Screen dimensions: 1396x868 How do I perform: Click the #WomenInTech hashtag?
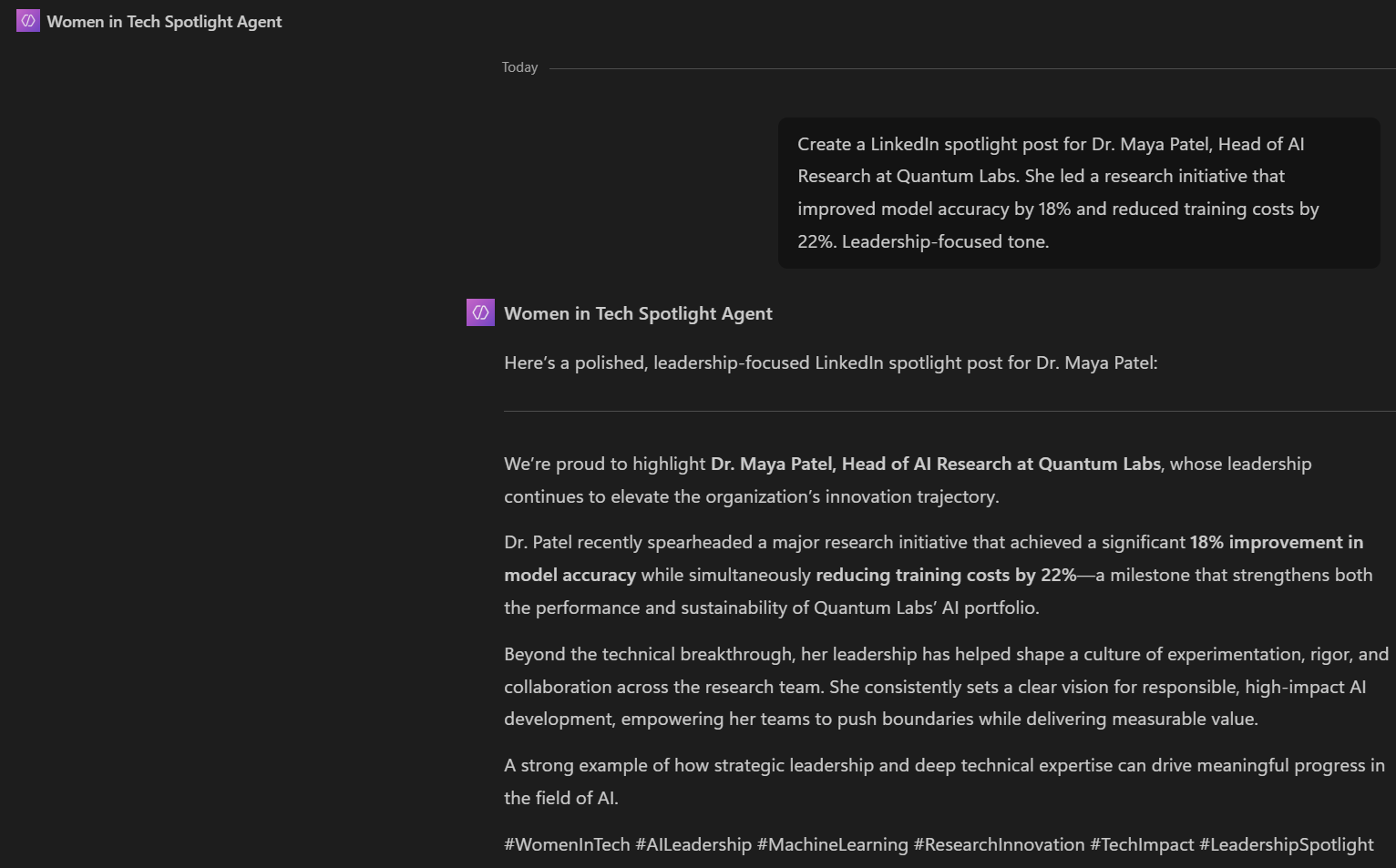point(567,844)
